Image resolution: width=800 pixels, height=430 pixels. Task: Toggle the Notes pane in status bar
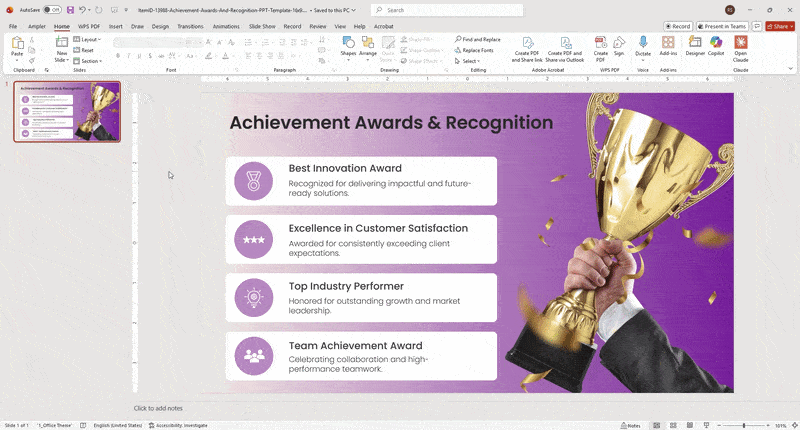coord(631,425)
